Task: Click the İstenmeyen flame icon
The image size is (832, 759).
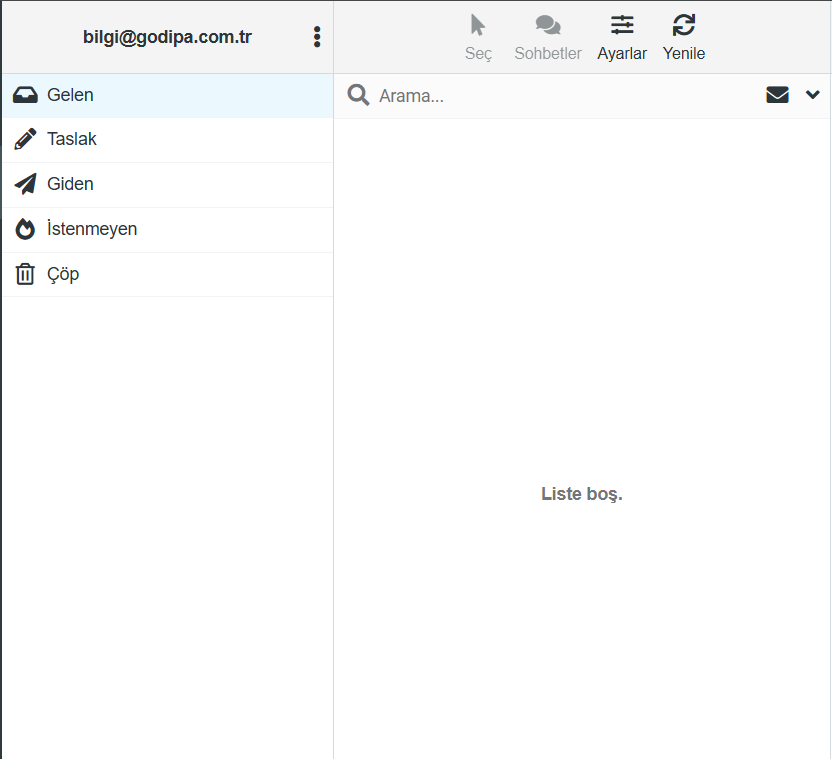Action: (x=25, y=229)
